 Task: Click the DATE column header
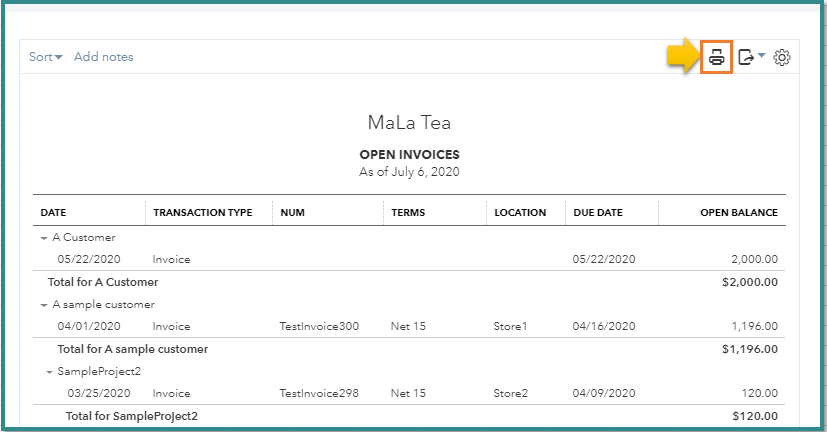pos(53,213)
